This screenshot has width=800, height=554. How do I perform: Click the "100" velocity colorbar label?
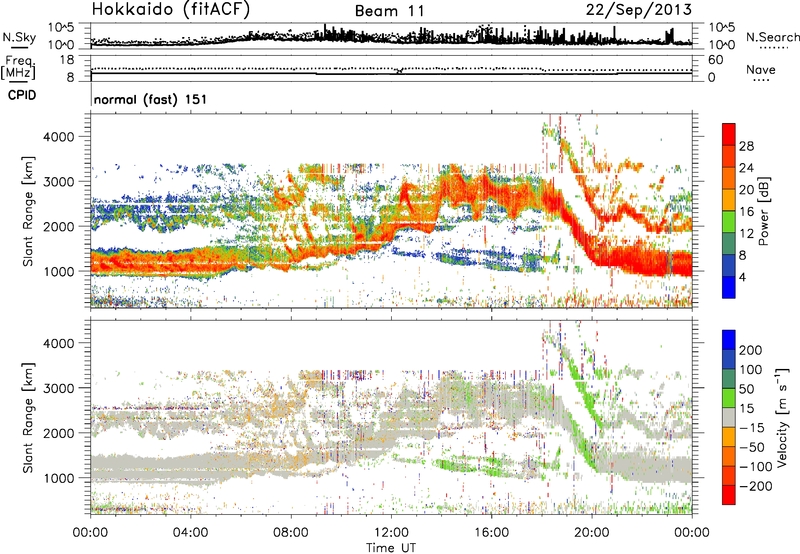click(x=751, y=369)
